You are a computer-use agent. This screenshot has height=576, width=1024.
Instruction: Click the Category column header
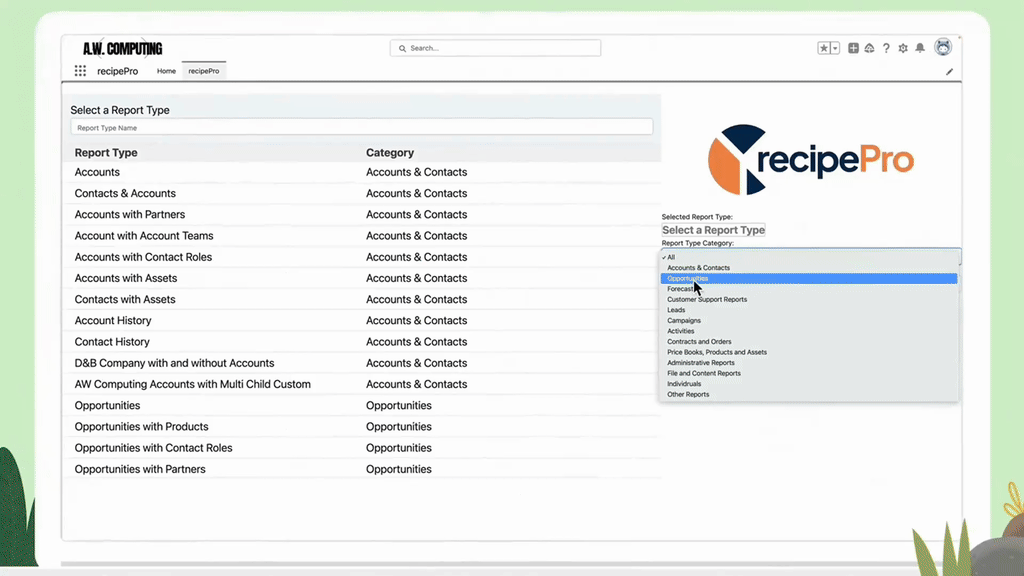click(x=390, y=153)
